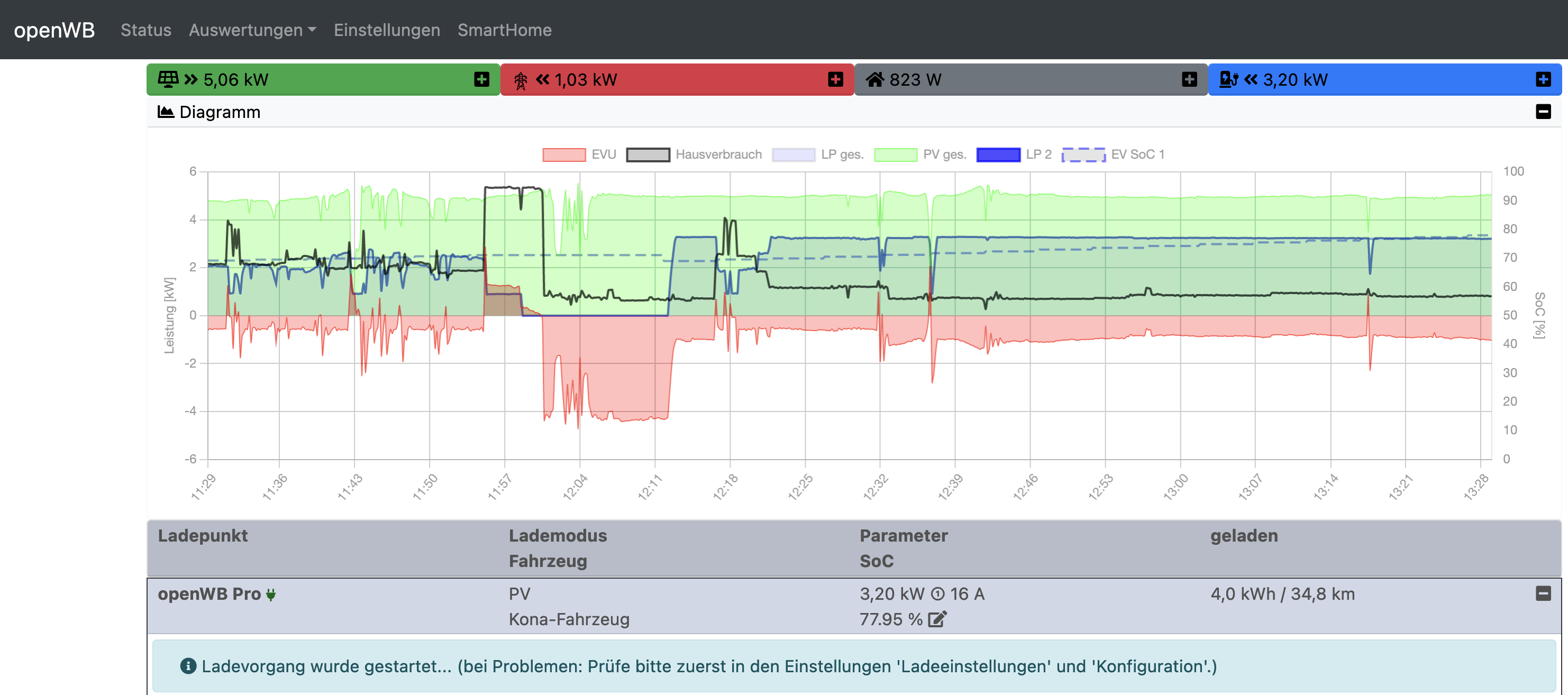Expand the red grid power panel
The image size is (1568, 695).
[x=835, y=79]
